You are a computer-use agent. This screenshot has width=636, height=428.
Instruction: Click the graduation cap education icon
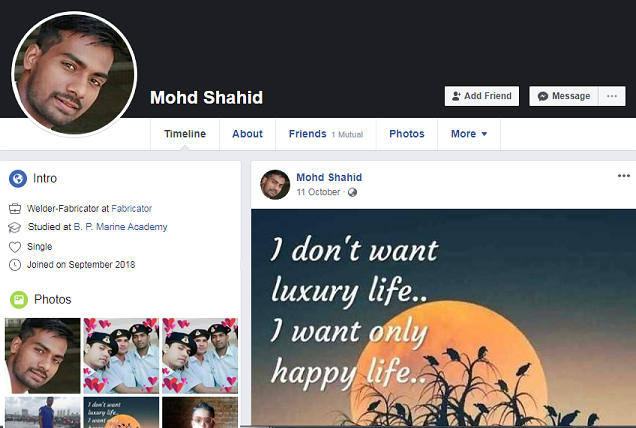(14, 227)
